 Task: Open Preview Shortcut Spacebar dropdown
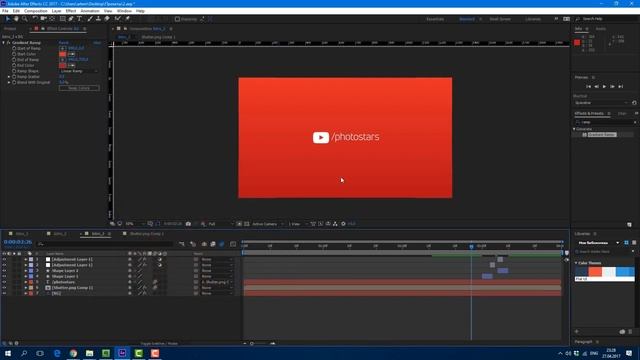[602, 103]
